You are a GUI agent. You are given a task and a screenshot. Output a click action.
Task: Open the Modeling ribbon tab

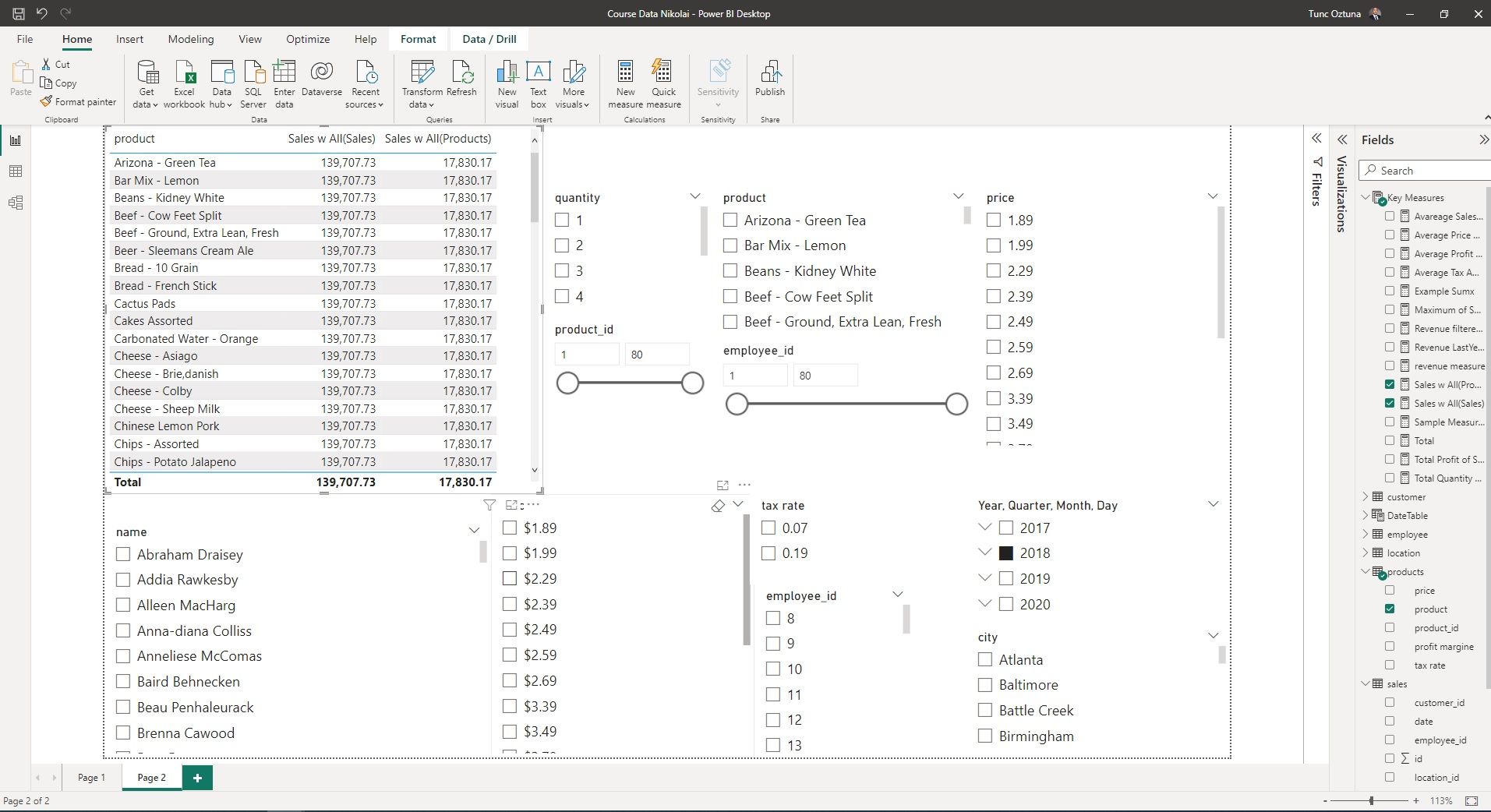pyautogui.click(x=191, y=39)
